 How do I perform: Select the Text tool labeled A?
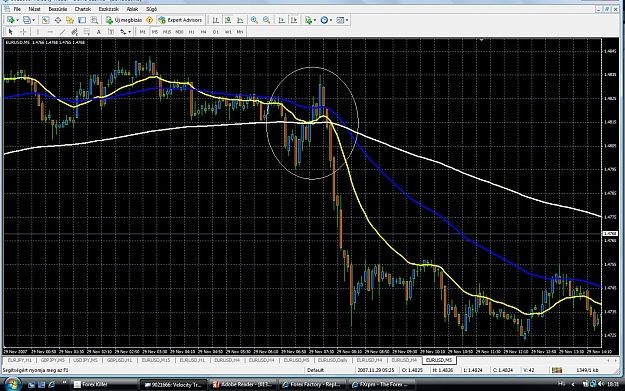point(99,32)
